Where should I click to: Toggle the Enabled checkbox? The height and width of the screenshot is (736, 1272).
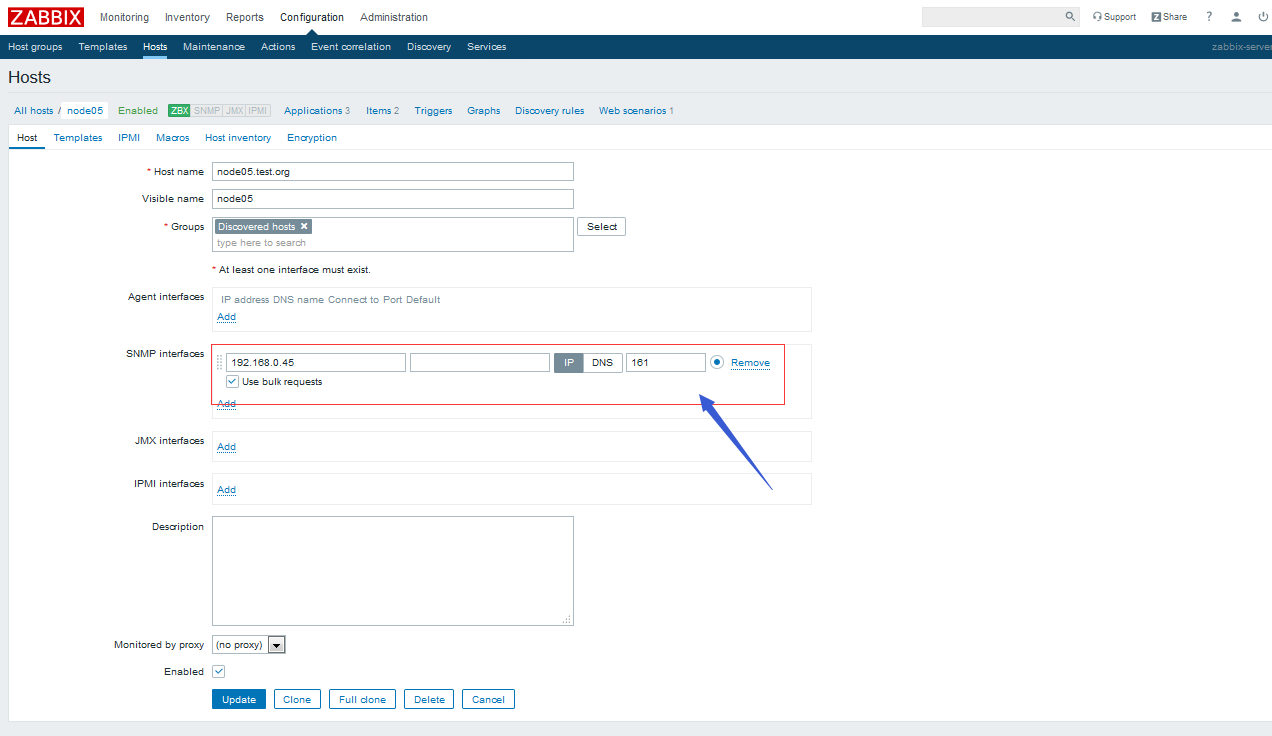point(219,672)
